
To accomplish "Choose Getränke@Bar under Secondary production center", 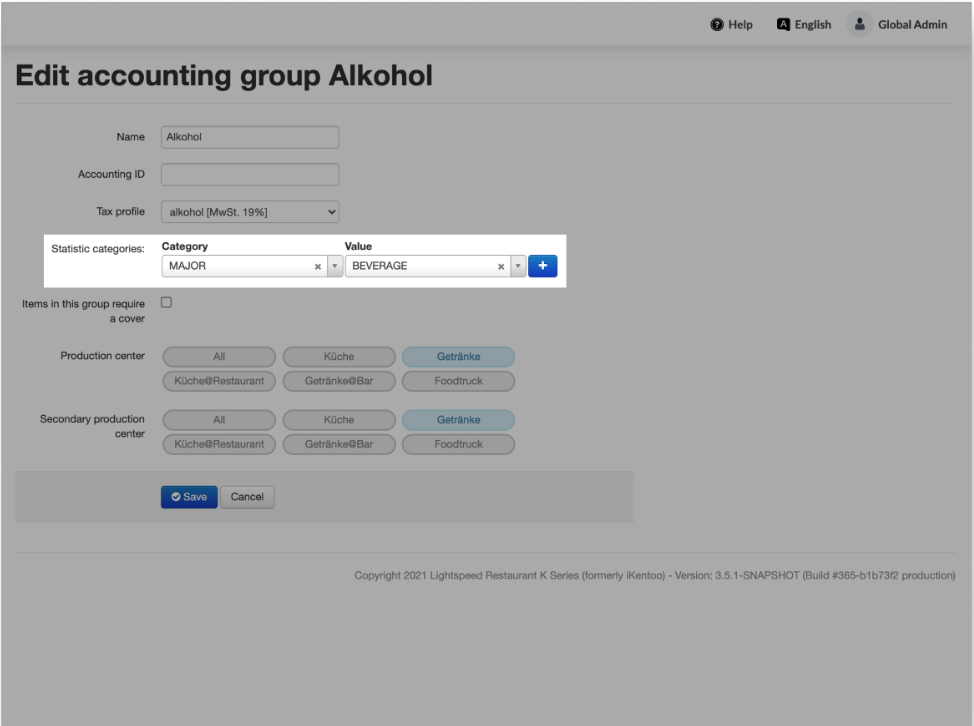I will tap(338, 444).
